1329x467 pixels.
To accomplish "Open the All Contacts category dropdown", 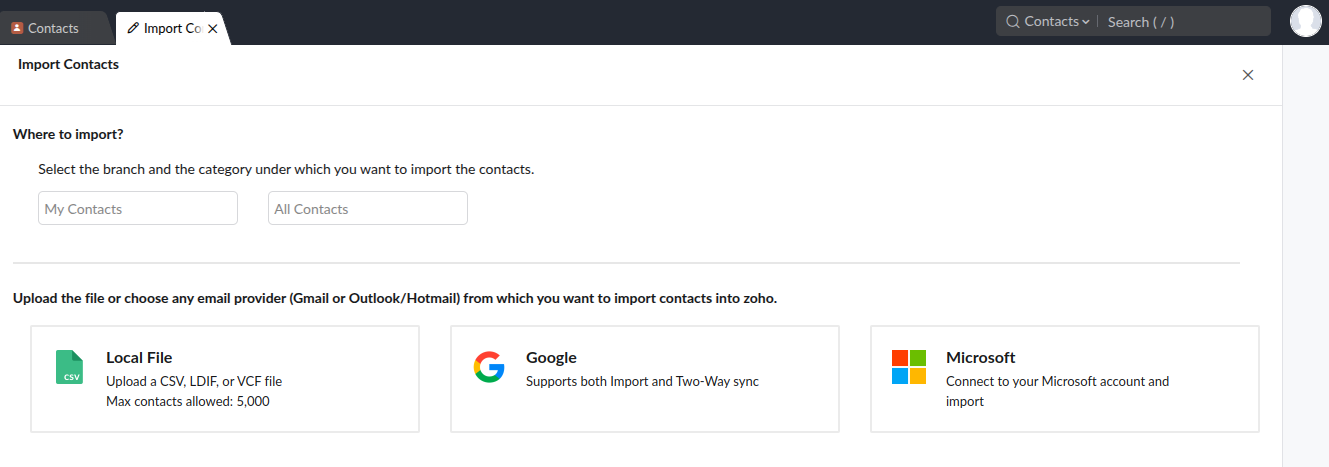I will tap(368, 209).
